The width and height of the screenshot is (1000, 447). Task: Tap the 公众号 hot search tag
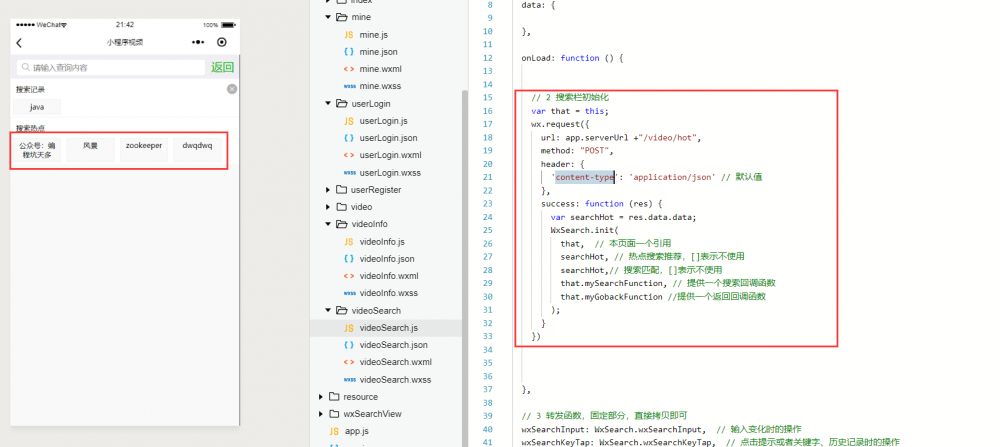click(x=37, y=150)
